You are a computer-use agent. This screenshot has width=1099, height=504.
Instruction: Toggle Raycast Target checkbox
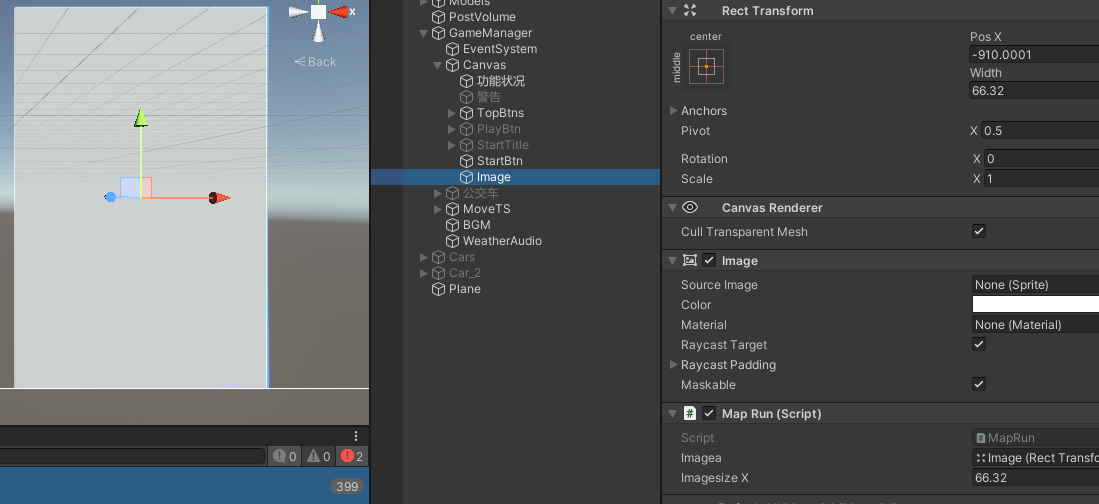[979, 344]
